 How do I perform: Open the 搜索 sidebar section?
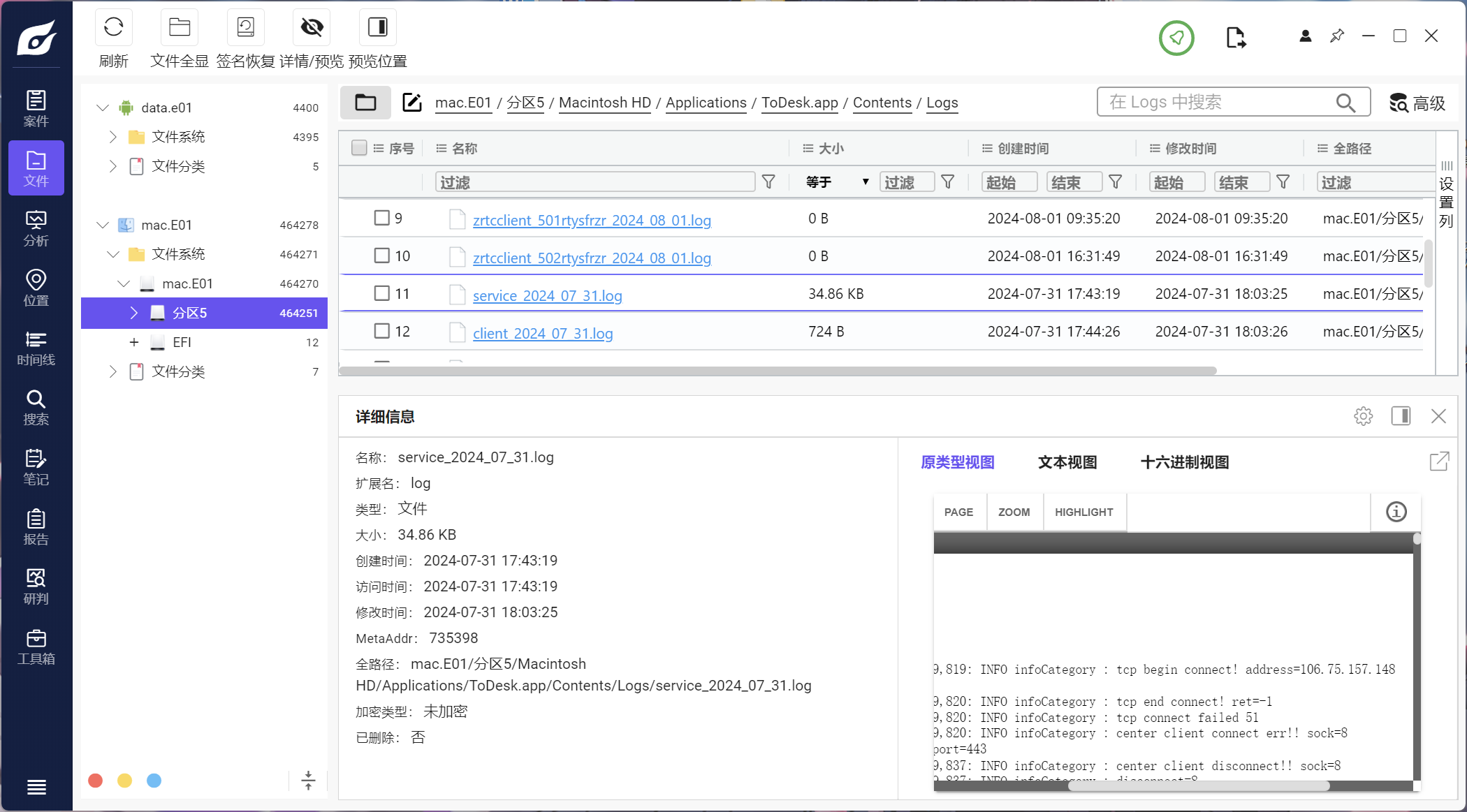(36, 407)
